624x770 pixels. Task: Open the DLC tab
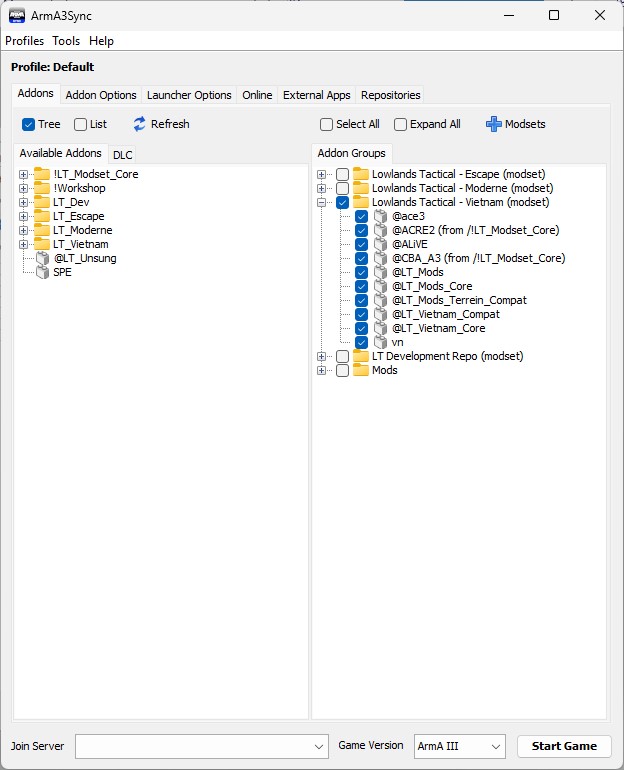[x=122, y=155]
